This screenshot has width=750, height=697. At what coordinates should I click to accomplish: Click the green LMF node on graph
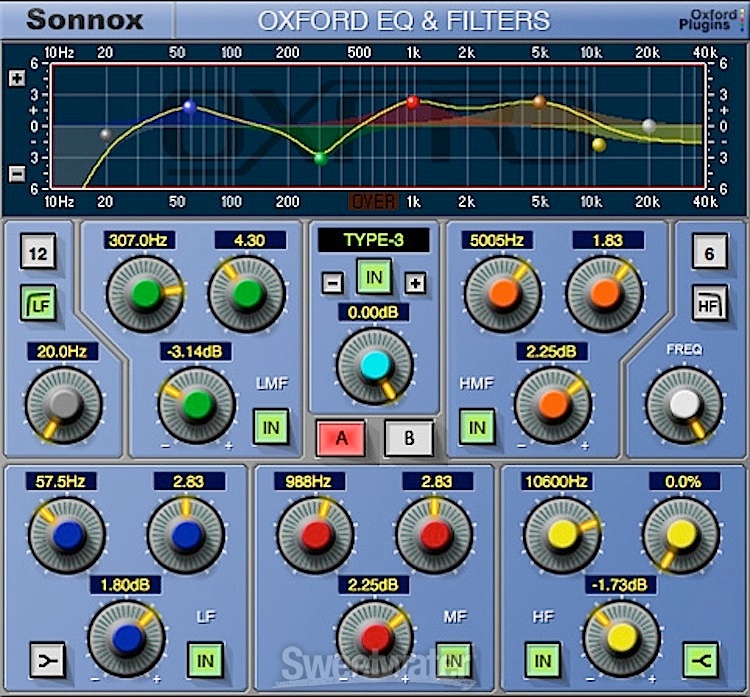pos(320,158)
